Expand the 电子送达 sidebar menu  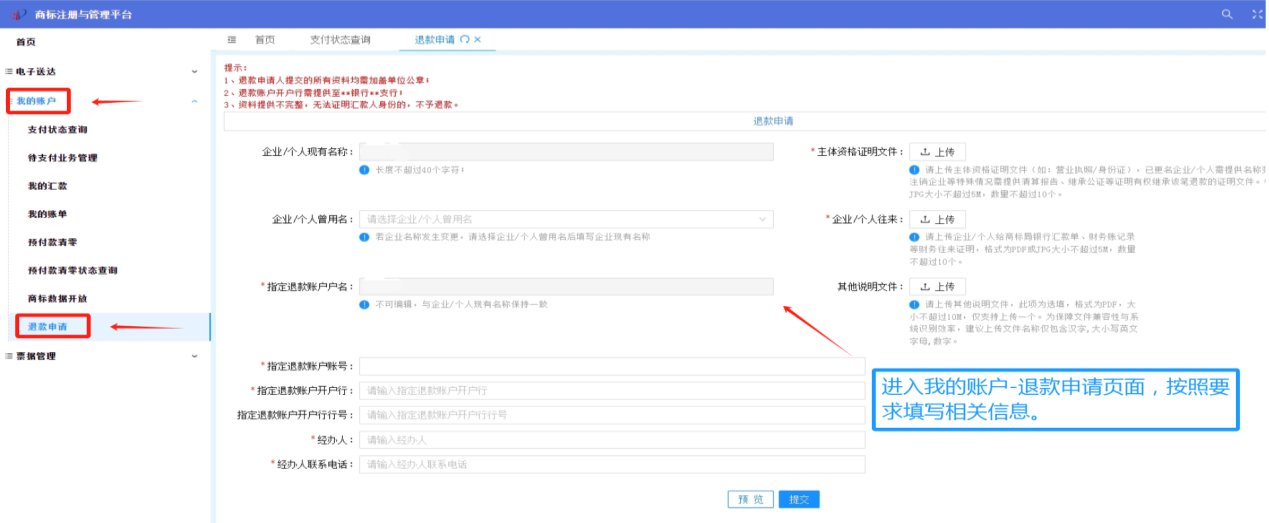click(194, 72)
